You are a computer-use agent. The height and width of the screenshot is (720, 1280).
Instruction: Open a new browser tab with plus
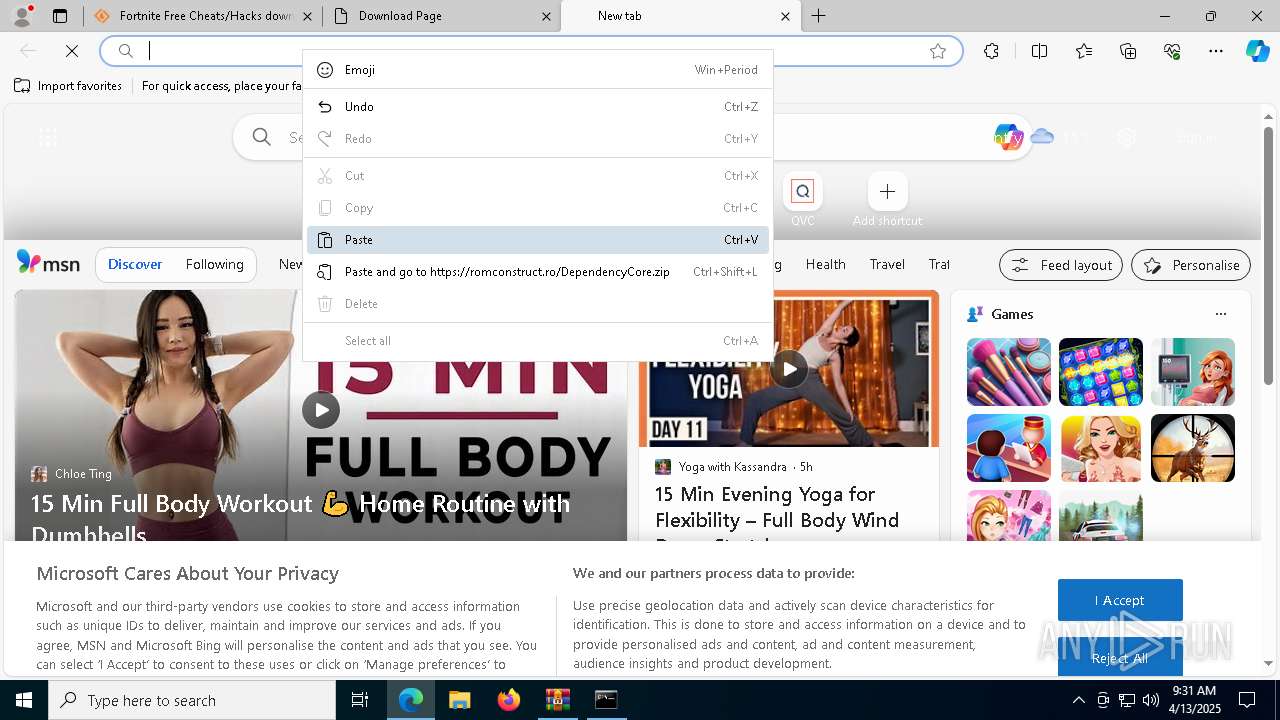point(819,16)
